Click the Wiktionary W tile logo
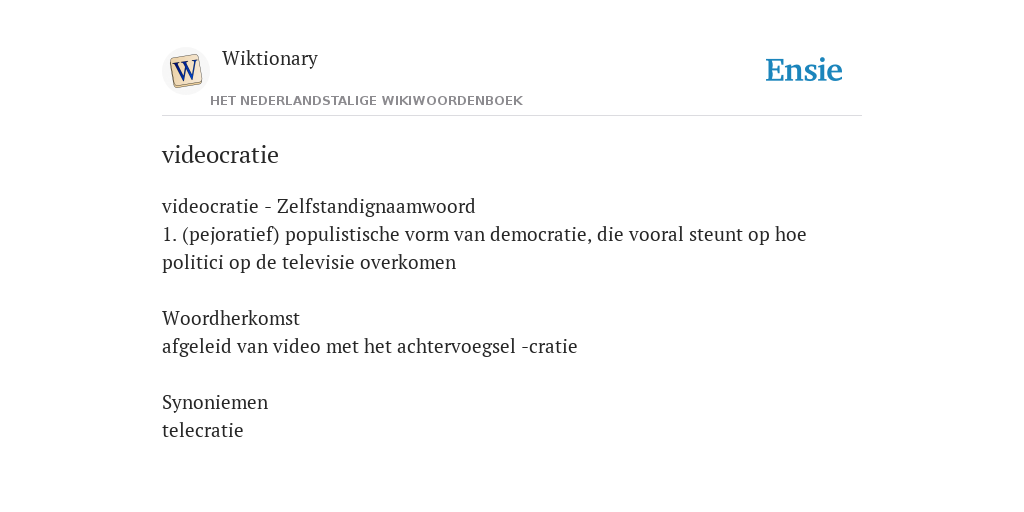 pos(185,71)
